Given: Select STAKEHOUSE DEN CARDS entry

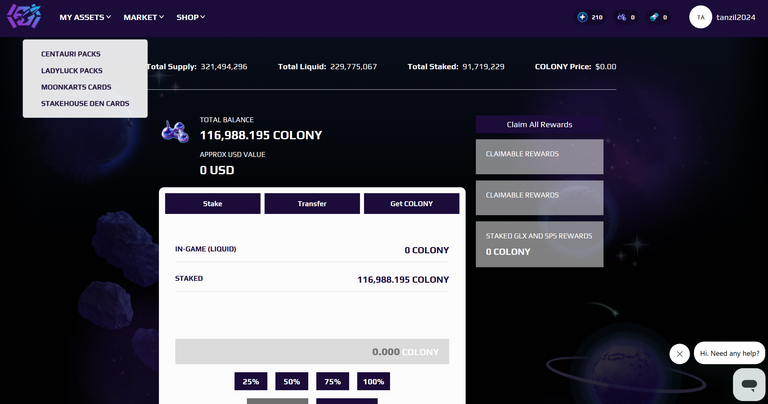Looking at the screenshot, I should point(85,104).
